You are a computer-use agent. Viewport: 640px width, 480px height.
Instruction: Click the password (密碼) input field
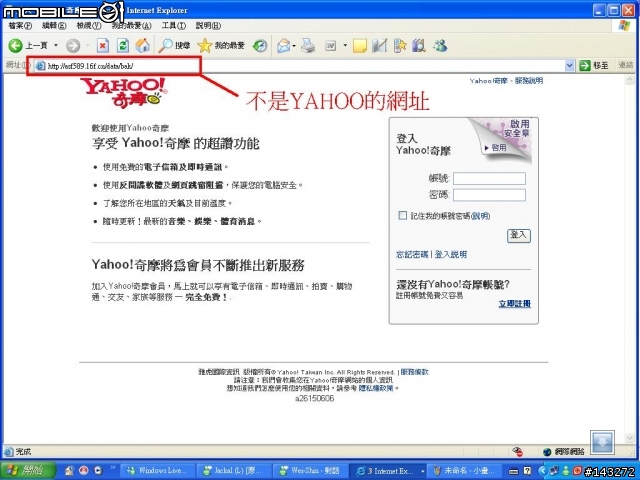point(489,195)
